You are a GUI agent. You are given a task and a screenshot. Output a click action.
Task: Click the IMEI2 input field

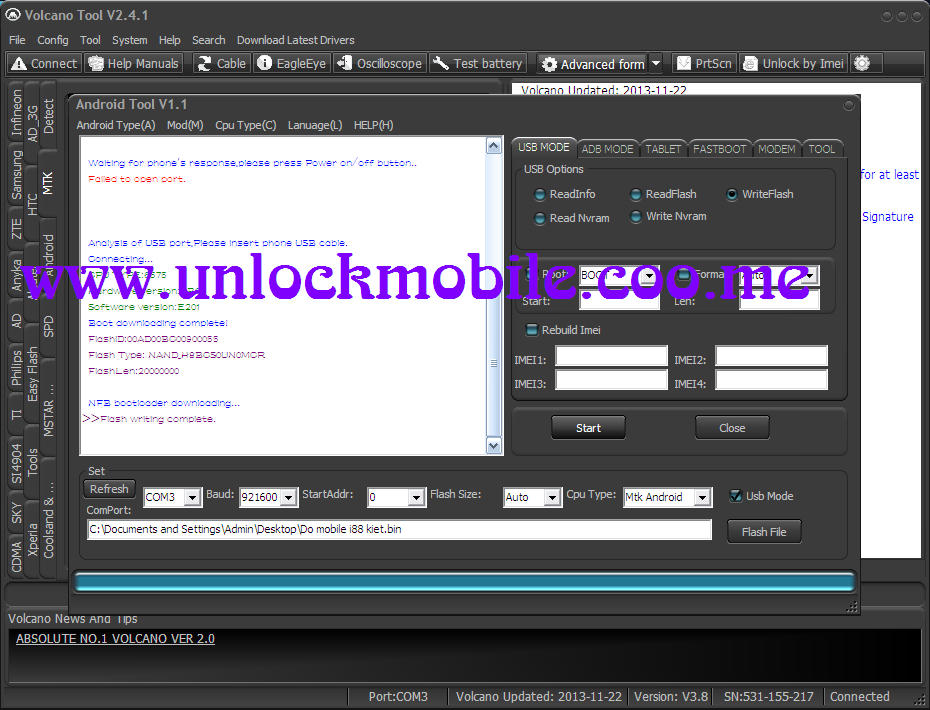point(771,356)
